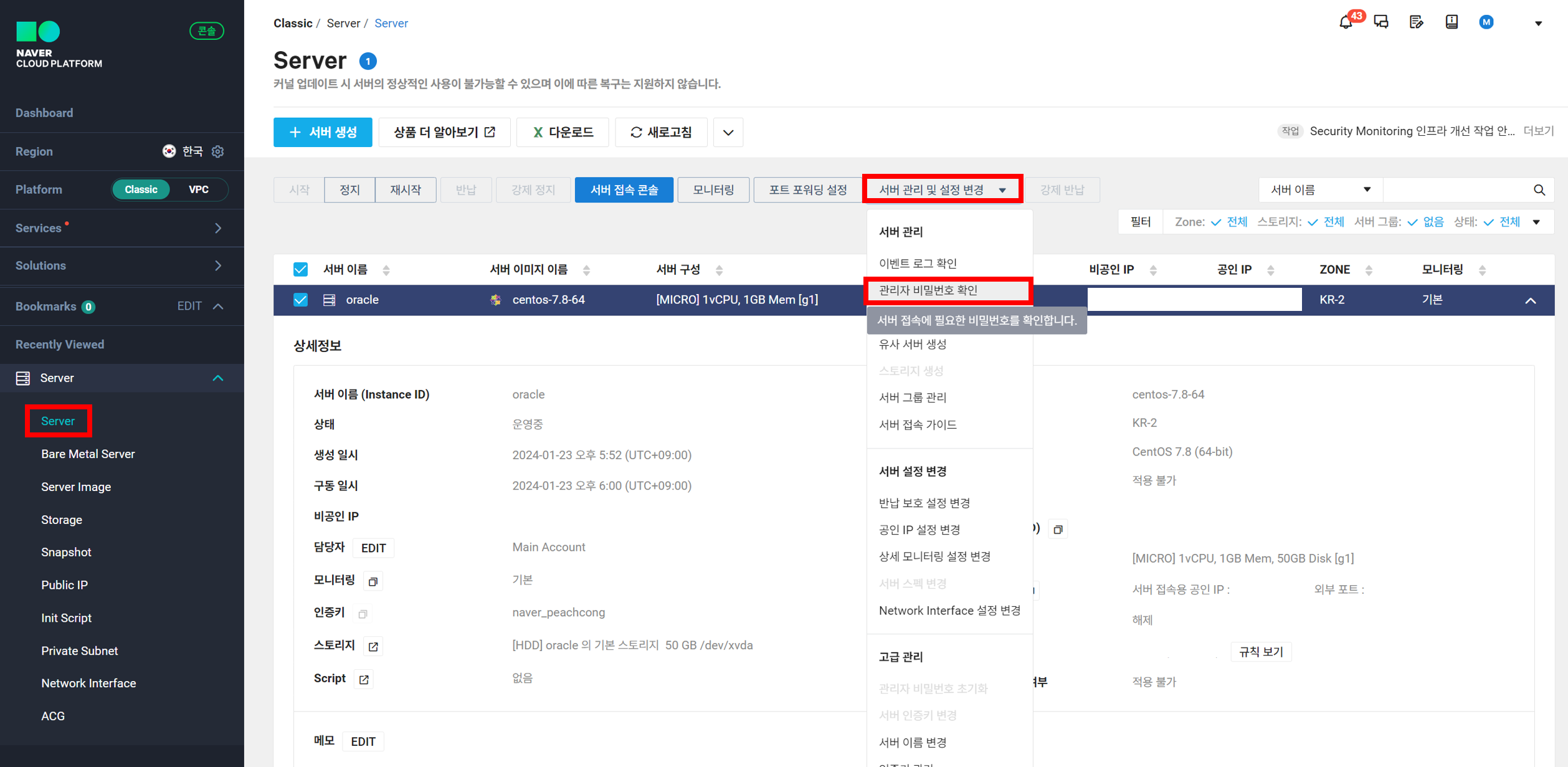
Task: Open the user profile avatar icon
Action: (1486, 22)
